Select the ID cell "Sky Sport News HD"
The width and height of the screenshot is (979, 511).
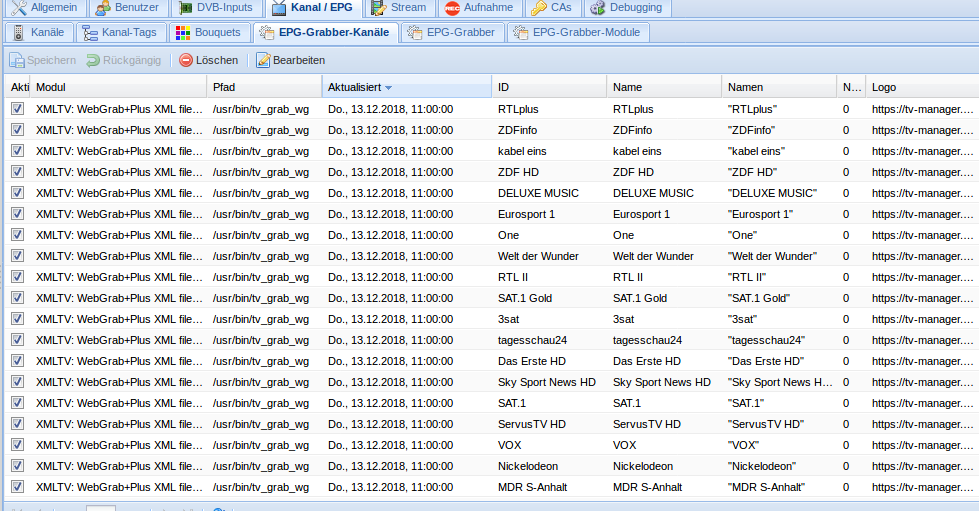click(x=547, y=382)
